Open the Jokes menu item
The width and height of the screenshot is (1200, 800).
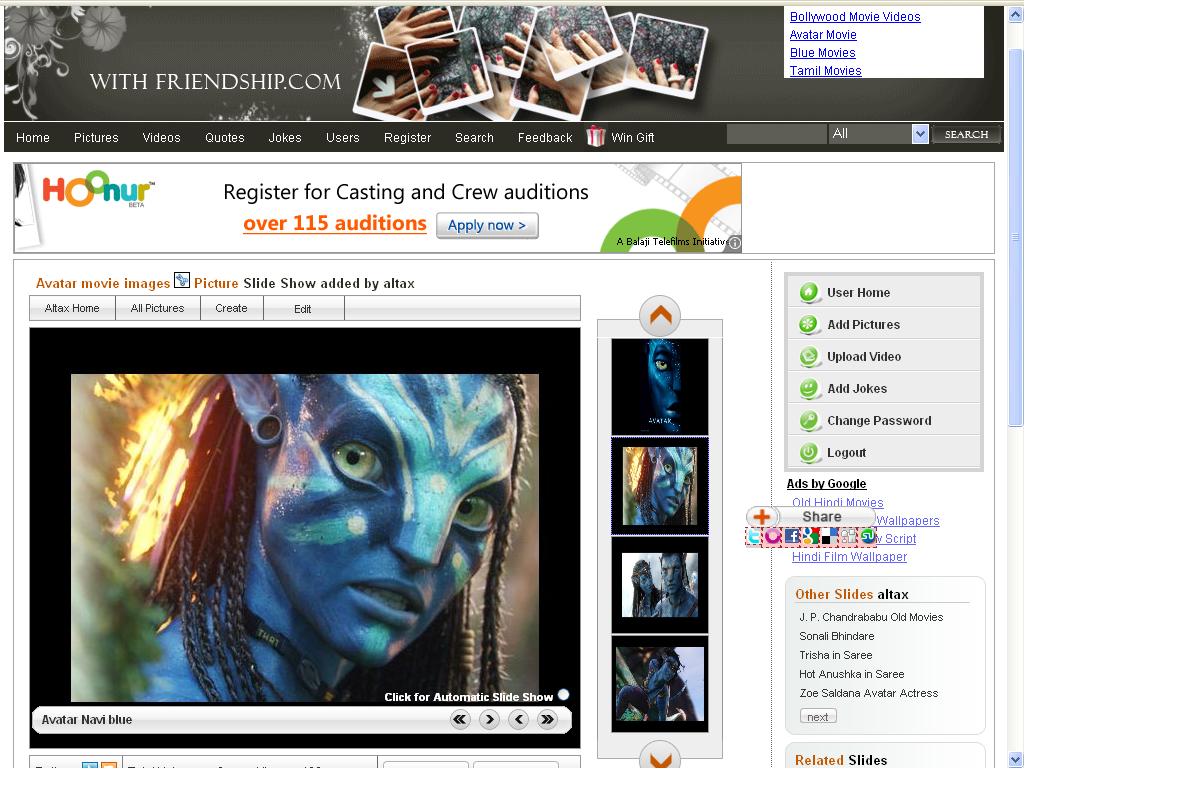pyautogui.click(x=285, y=138)
